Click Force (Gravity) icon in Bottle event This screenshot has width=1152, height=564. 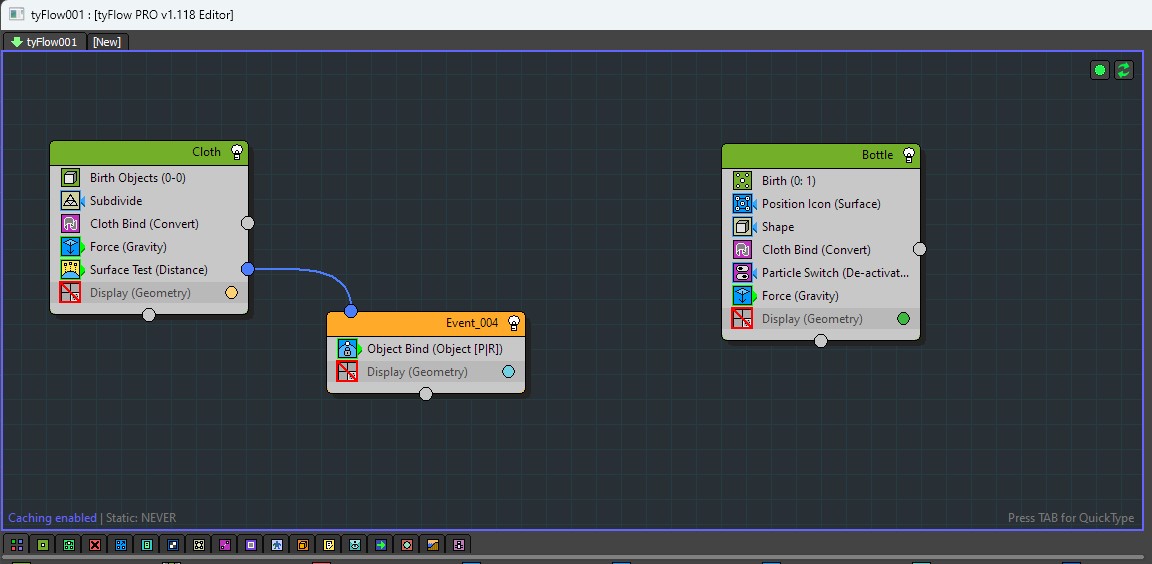[x=743, y=296]
